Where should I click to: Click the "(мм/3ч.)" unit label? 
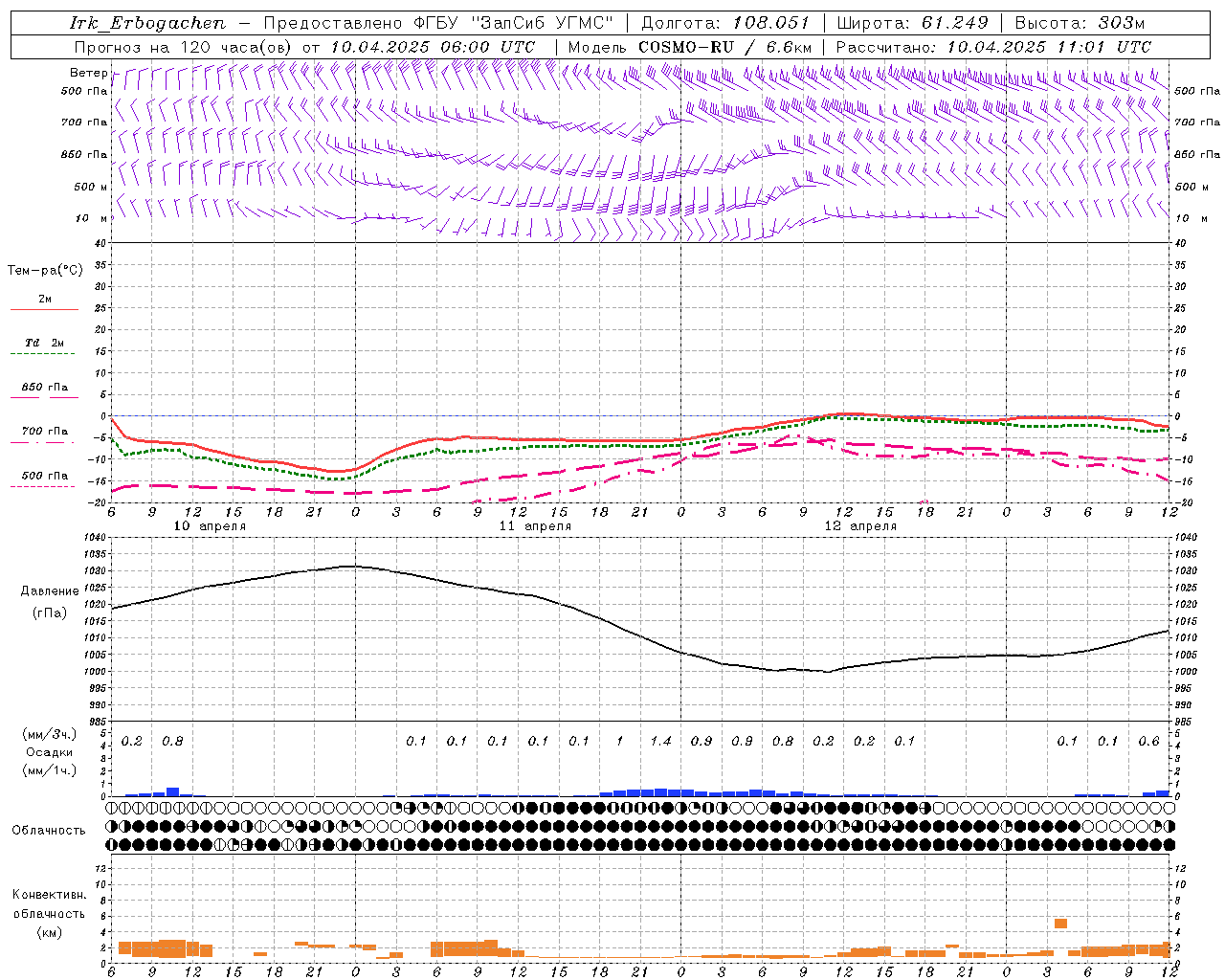(x=50, y=734)
